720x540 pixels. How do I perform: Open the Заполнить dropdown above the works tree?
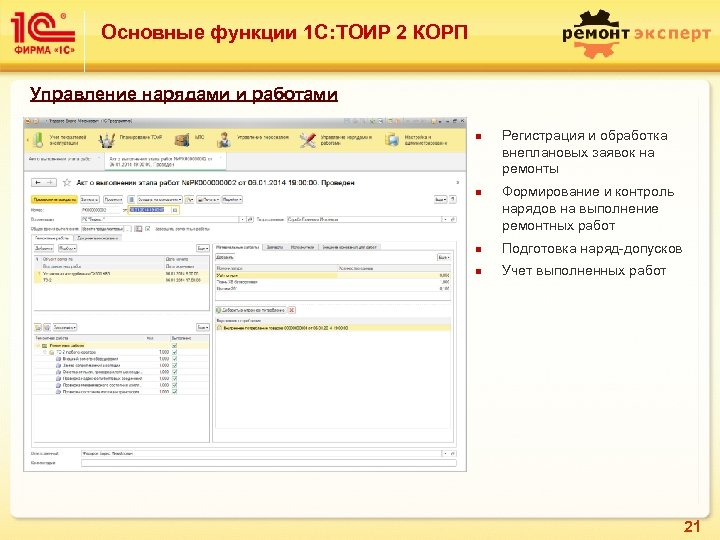(x=65, y=327)
